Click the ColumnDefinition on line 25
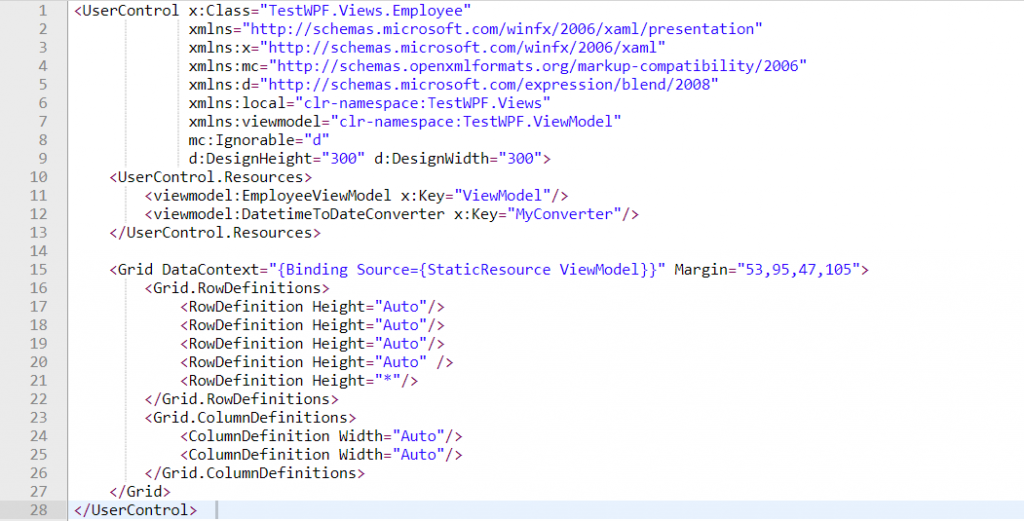Viewport: 1024px width, 521px height. pos(321,454)
